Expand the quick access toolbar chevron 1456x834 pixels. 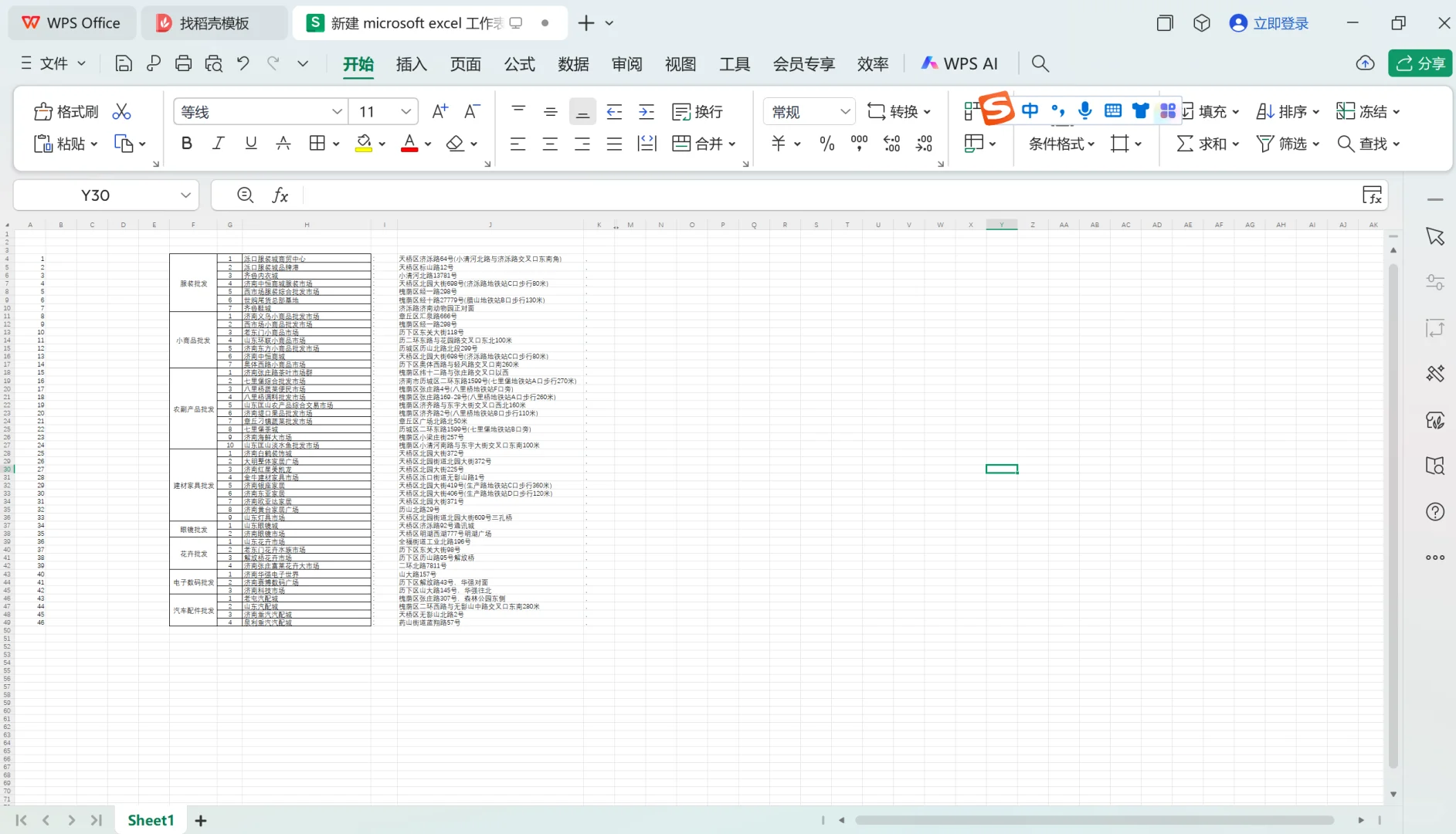pos(303,63)
